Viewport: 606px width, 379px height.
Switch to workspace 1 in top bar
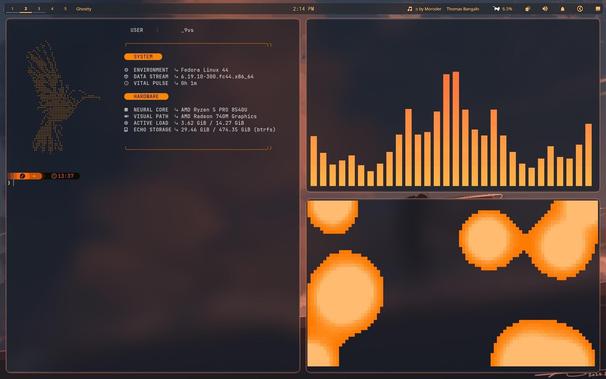12,9
